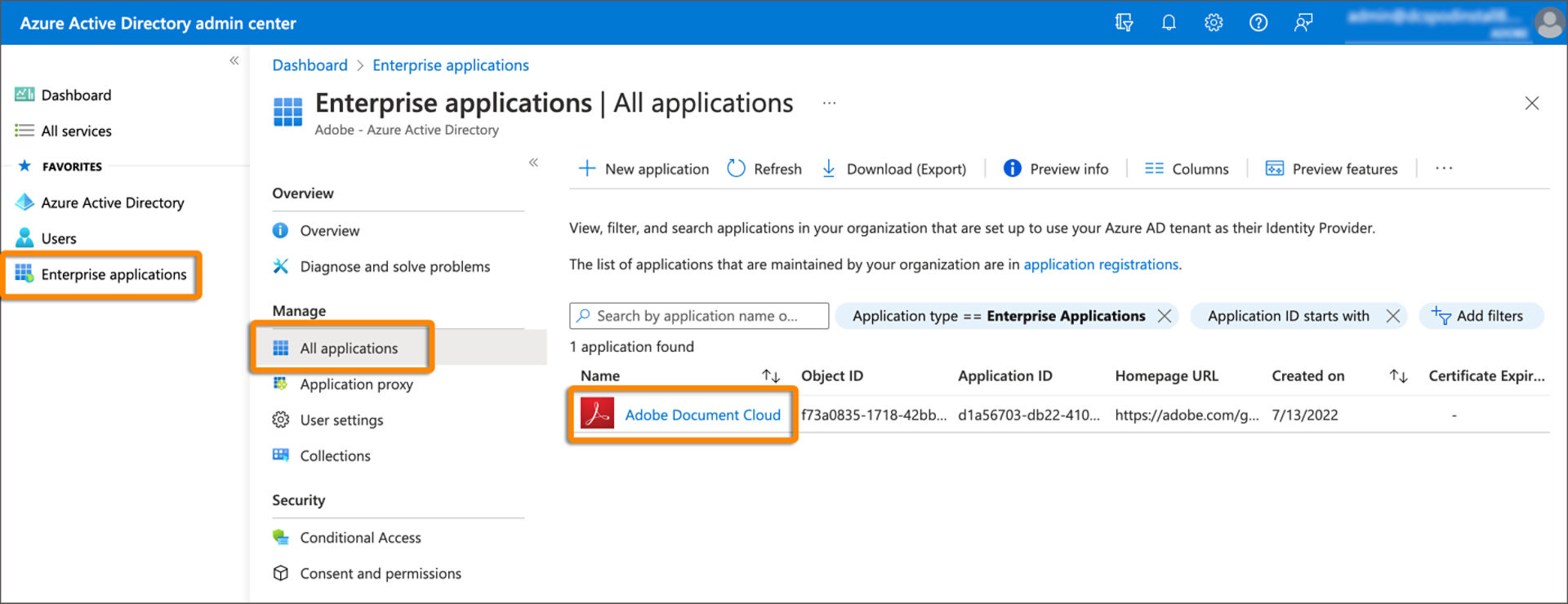The image size is (1568, 604).
Task: Click the Object ID column header
Action: (x=831, y=375)
